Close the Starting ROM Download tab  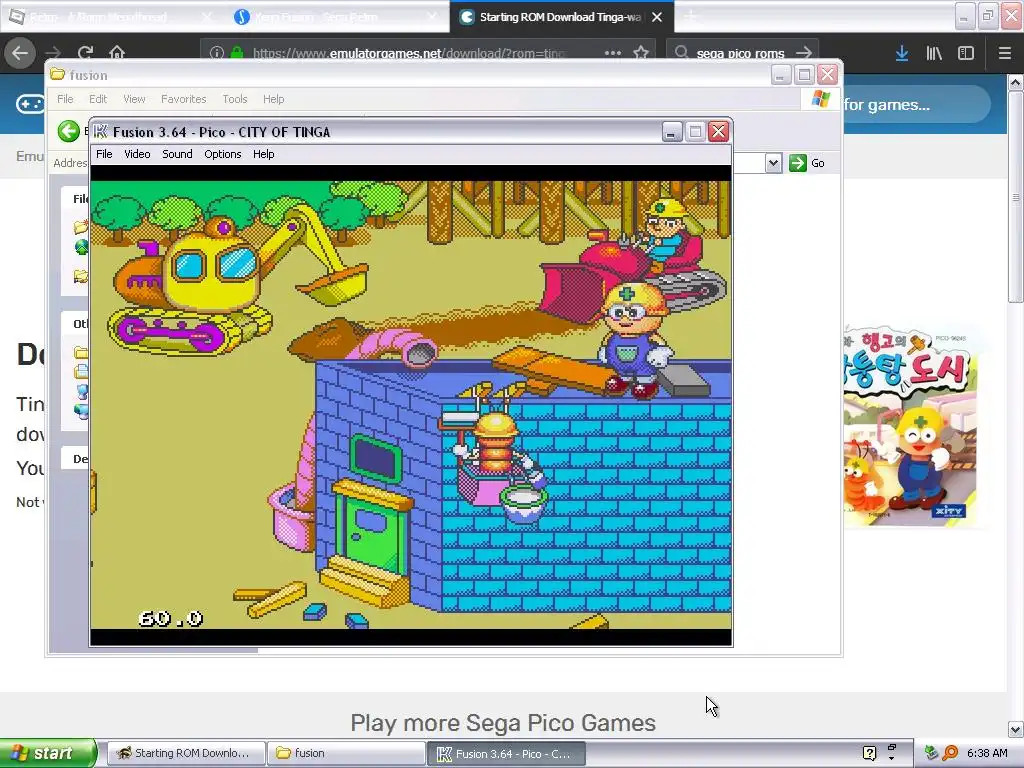(x=657, y=17)
